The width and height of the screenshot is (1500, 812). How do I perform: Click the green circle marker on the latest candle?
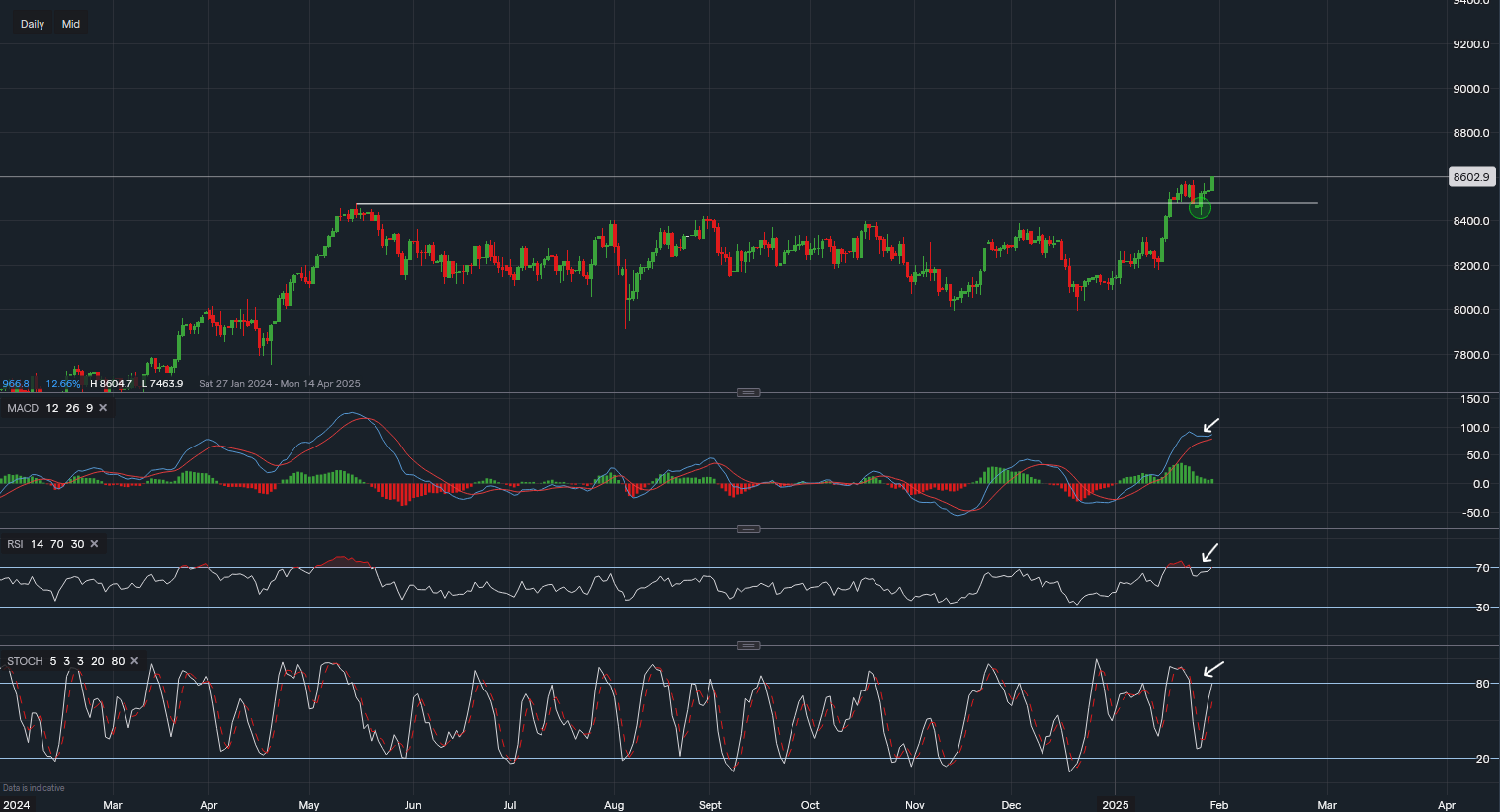coord(1199,207)
